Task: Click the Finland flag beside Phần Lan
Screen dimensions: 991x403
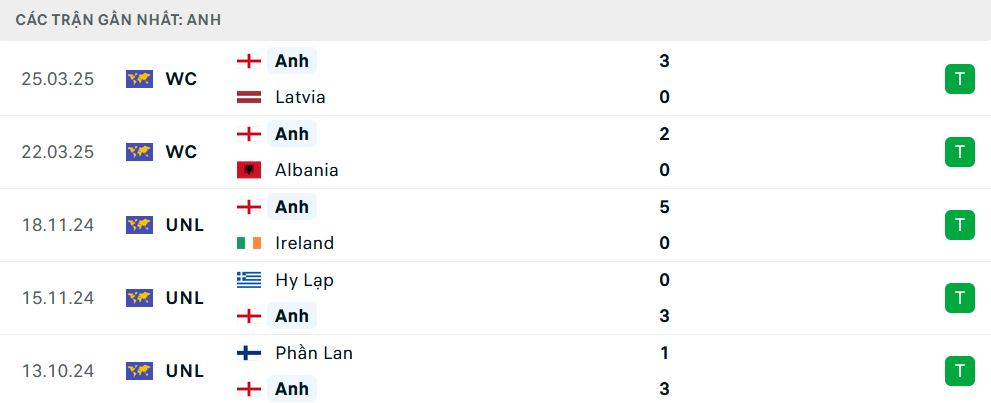Action: click(249, 352)
